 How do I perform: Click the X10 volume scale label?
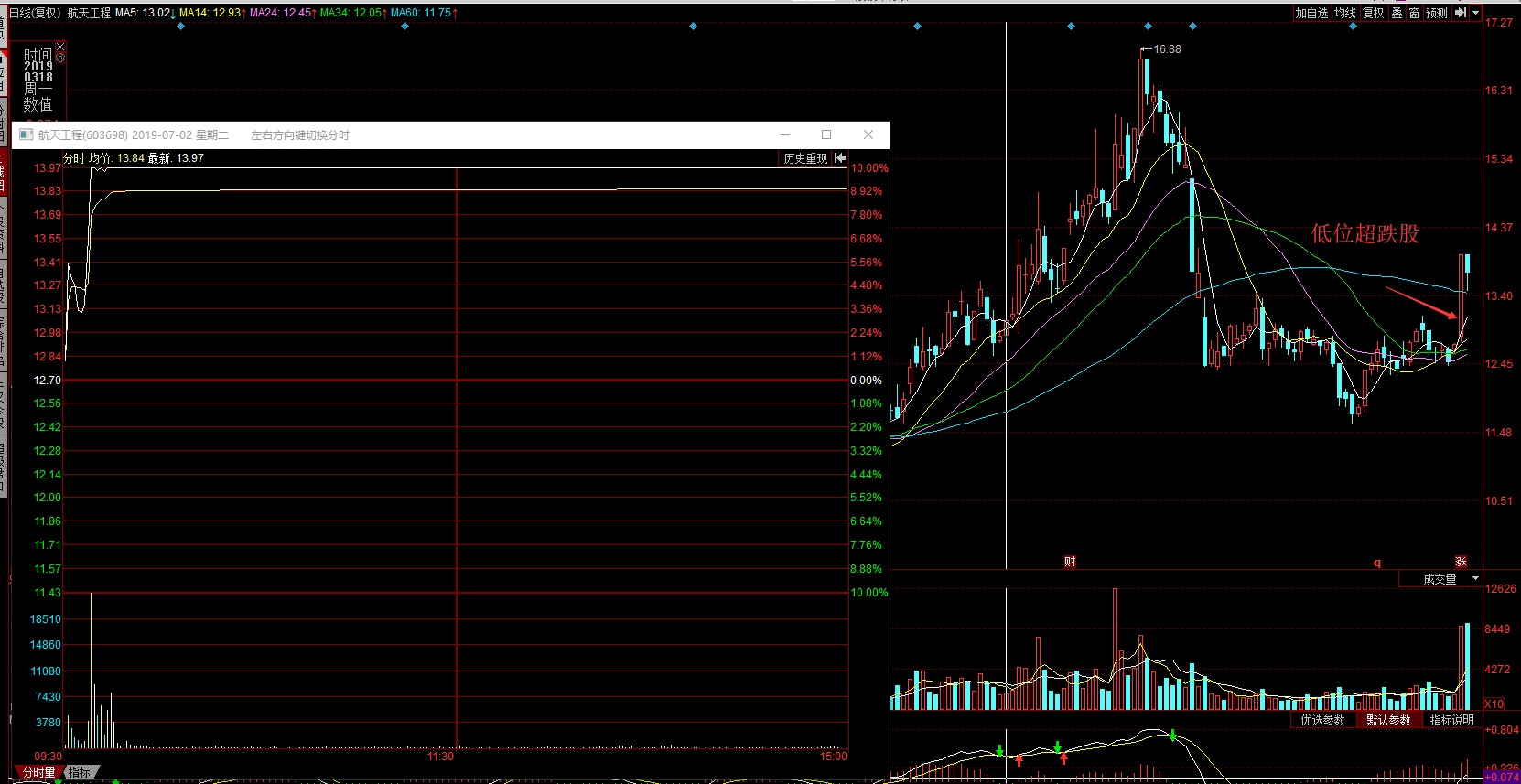point(1494,704)
